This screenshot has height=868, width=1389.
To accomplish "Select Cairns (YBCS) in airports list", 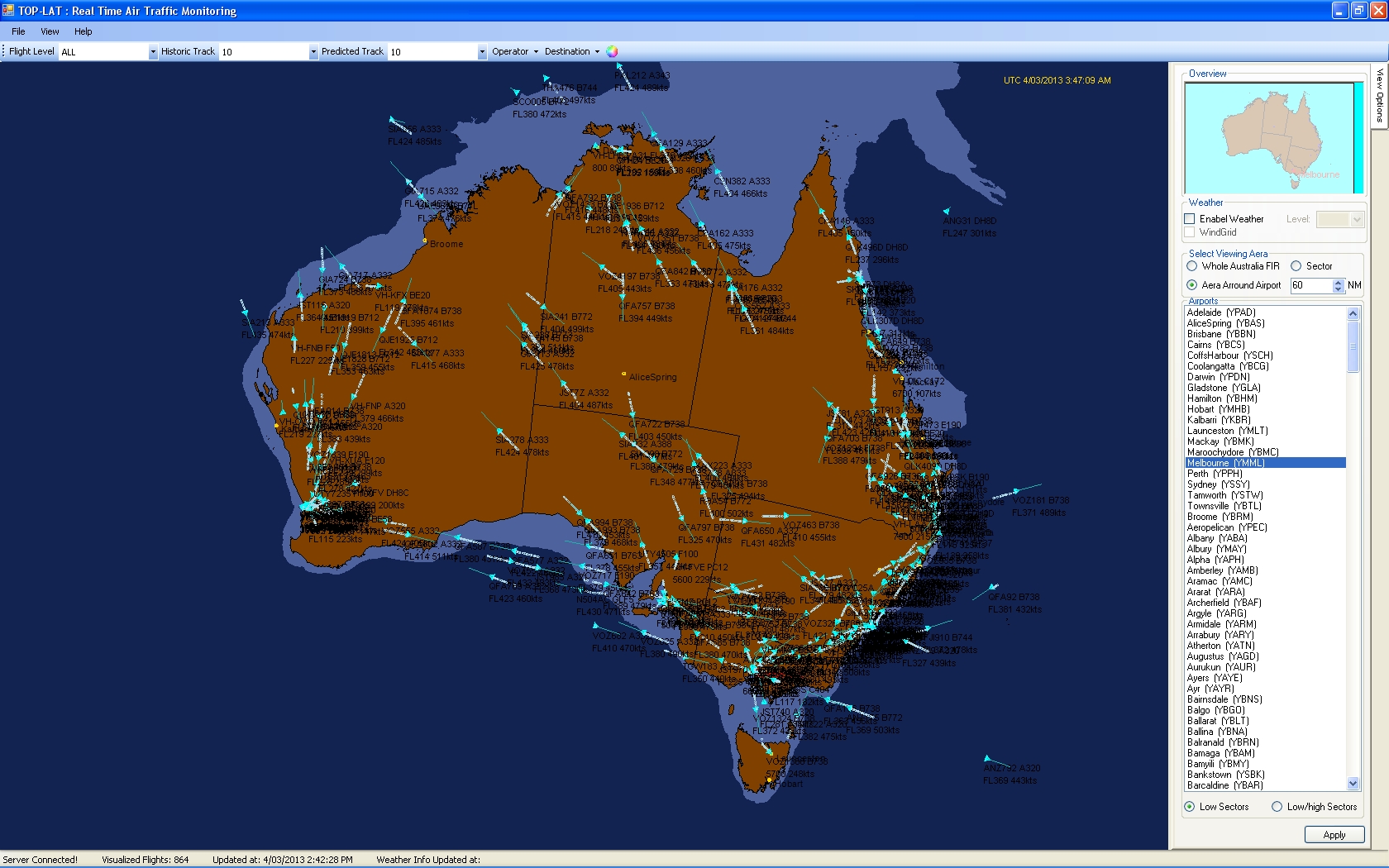I will pos(1266,345).
